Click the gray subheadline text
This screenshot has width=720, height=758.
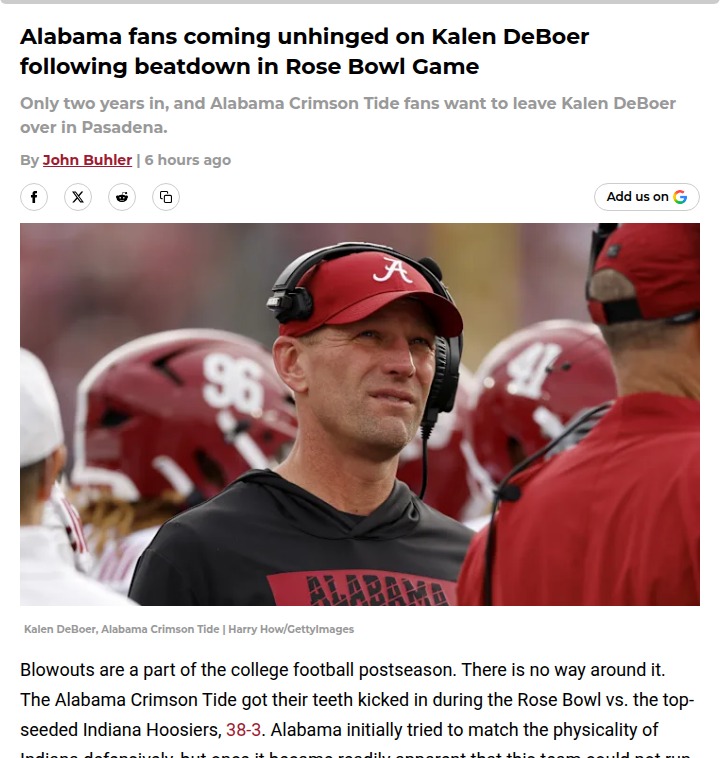[347, 115]
